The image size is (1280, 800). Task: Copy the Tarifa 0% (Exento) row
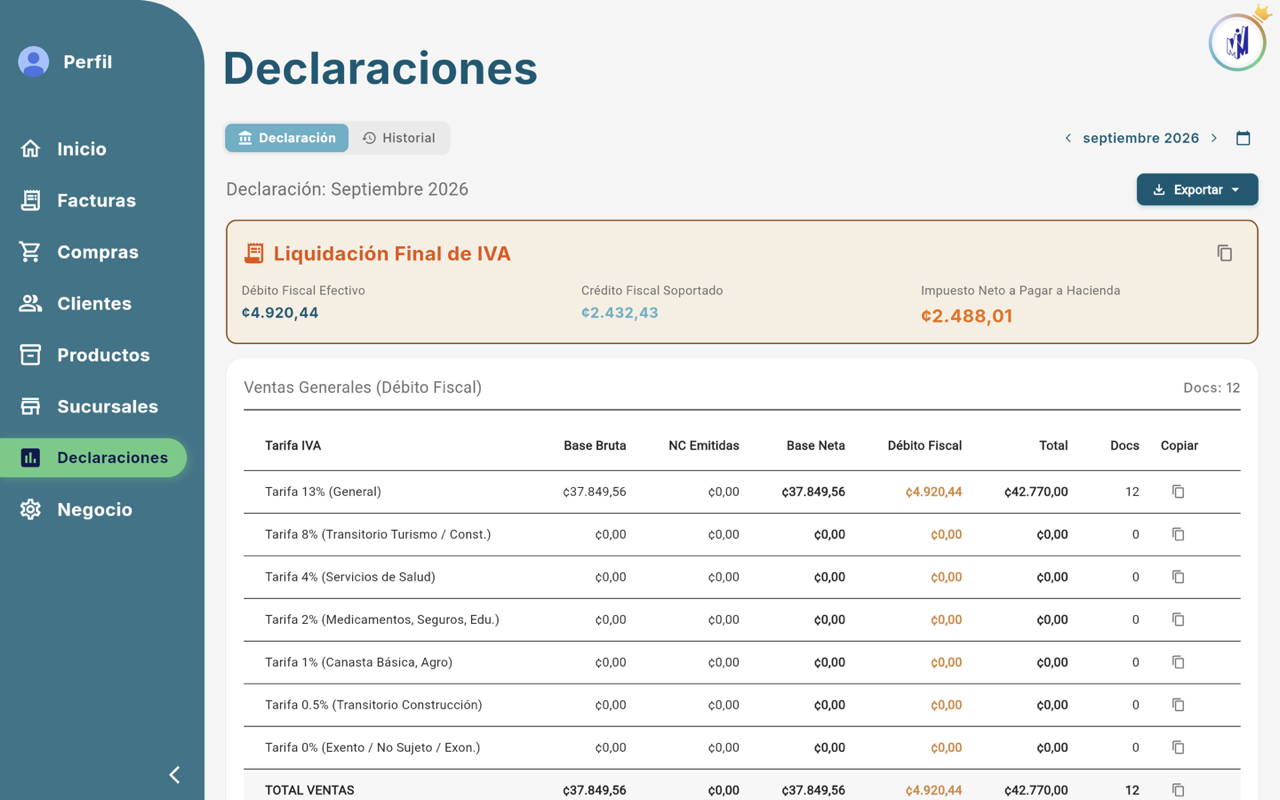[1178, 748]
